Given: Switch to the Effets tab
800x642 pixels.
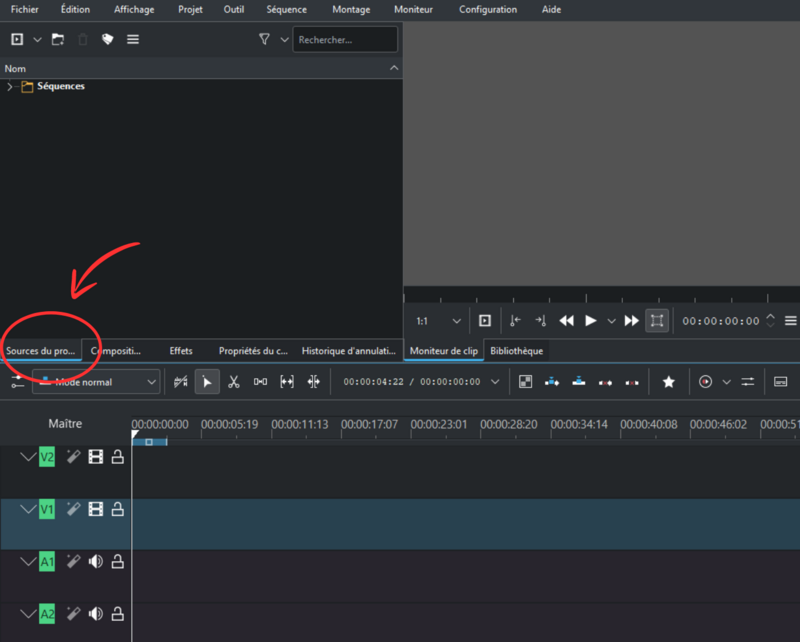Looking at the screenshot, I should pyautogui.click(x=181, y=351).
